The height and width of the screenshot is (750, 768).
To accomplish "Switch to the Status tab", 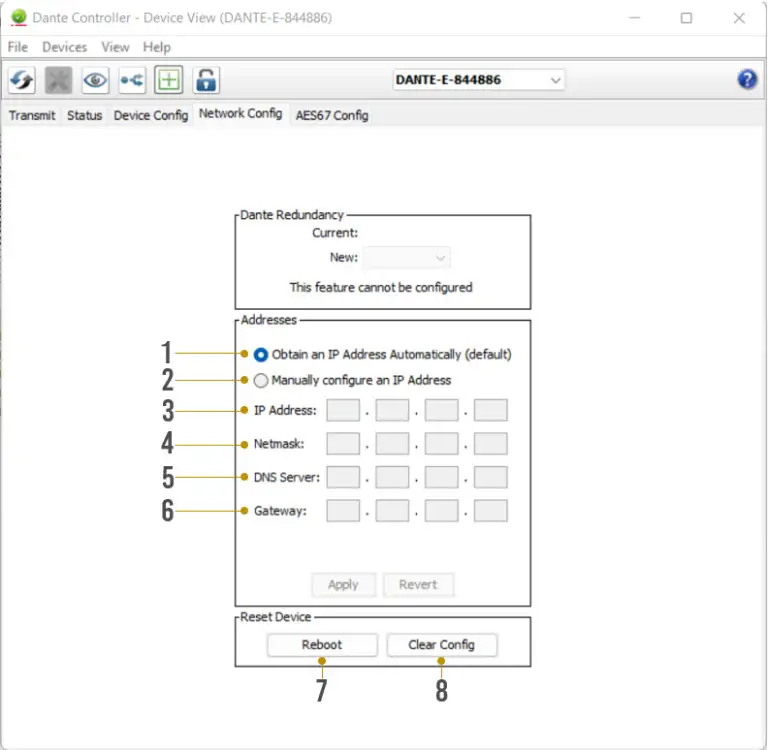I will click(x=85, y=116).
